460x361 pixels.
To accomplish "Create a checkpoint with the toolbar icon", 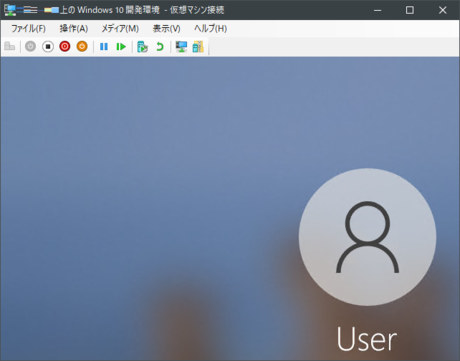I will point(142,46).
